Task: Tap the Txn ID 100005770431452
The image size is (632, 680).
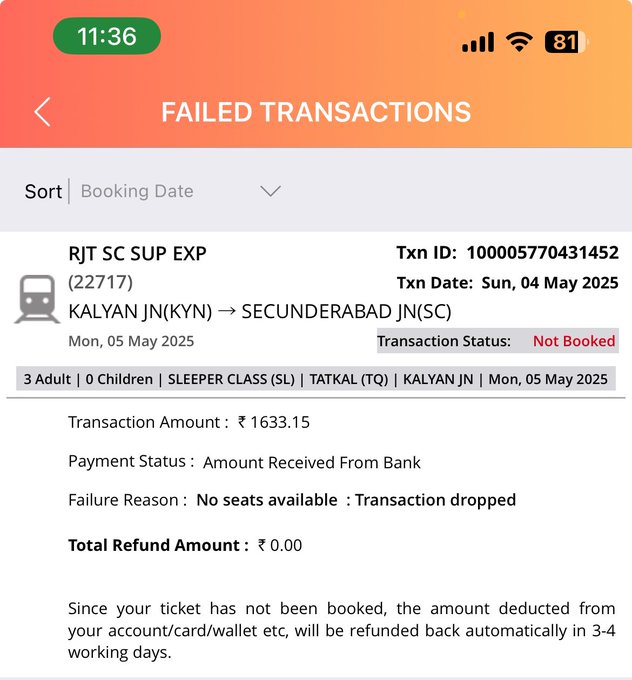Action: point(508,253)
